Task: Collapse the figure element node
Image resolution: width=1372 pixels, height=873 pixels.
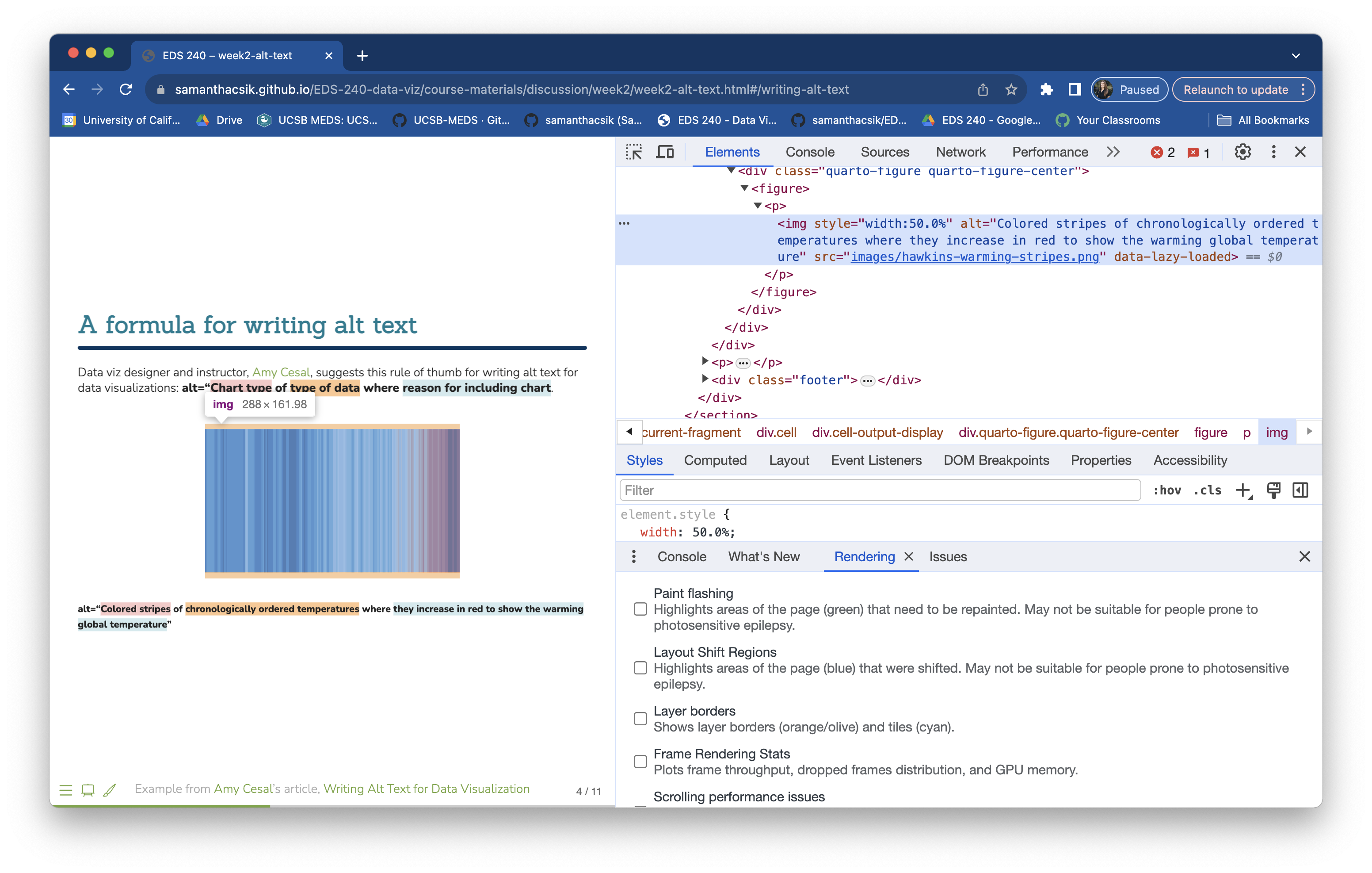Action: tap(744, 188)
